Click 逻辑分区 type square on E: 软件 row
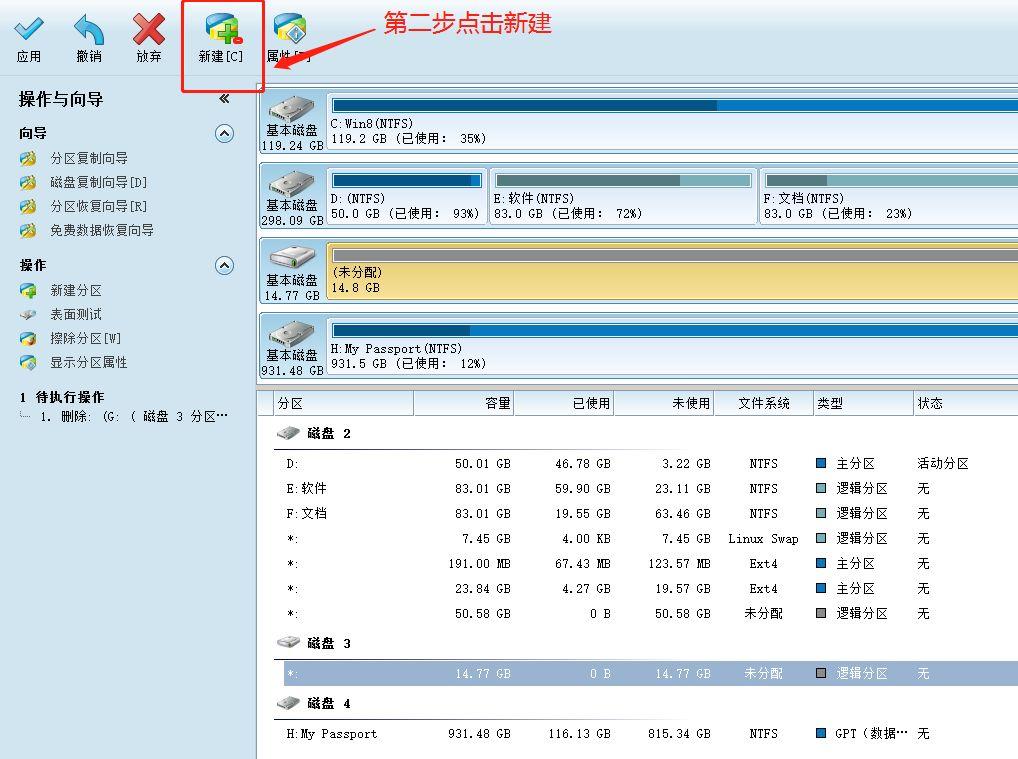The width and height of the screenshot is (1018, 759). coord(821,488)
